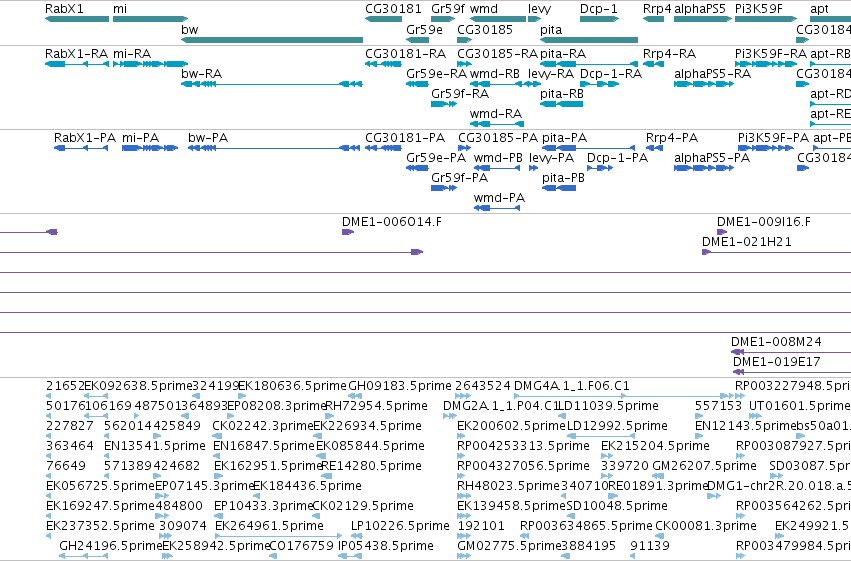Open the Dcp-1 gene label
Screen dimensions: 851x561
click(599, 9)
